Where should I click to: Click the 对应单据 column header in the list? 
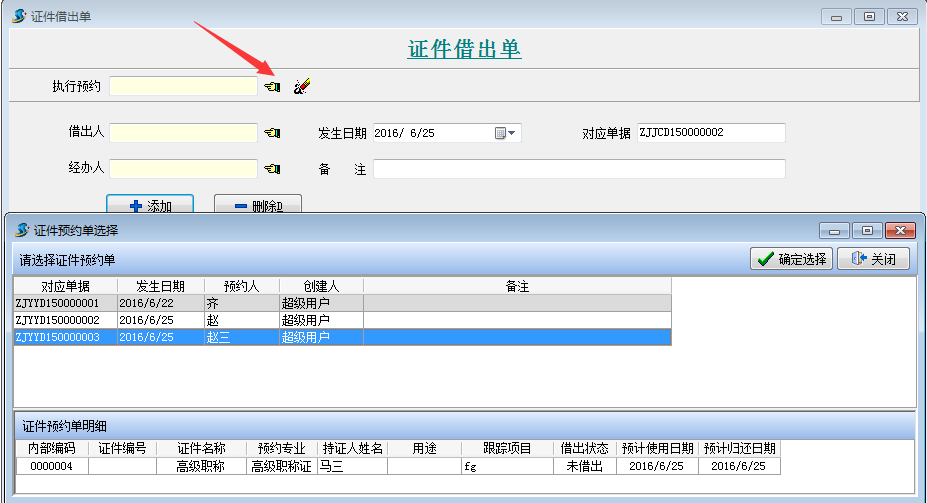pos(65,286)
